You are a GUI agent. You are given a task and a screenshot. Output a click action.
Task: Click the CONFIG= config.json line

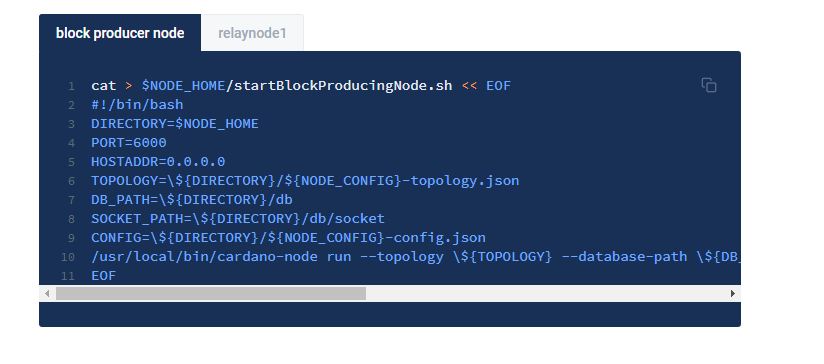289,237
